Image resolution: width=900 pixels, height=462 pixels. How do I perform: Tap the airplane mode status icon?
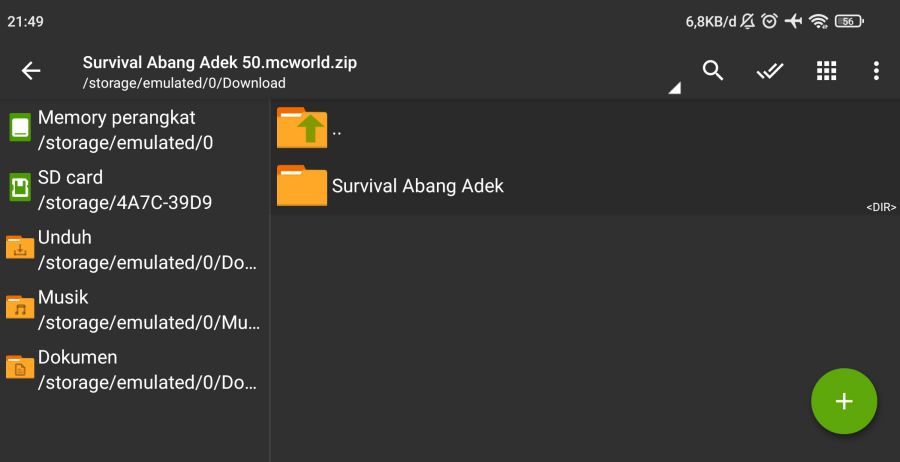793,22
